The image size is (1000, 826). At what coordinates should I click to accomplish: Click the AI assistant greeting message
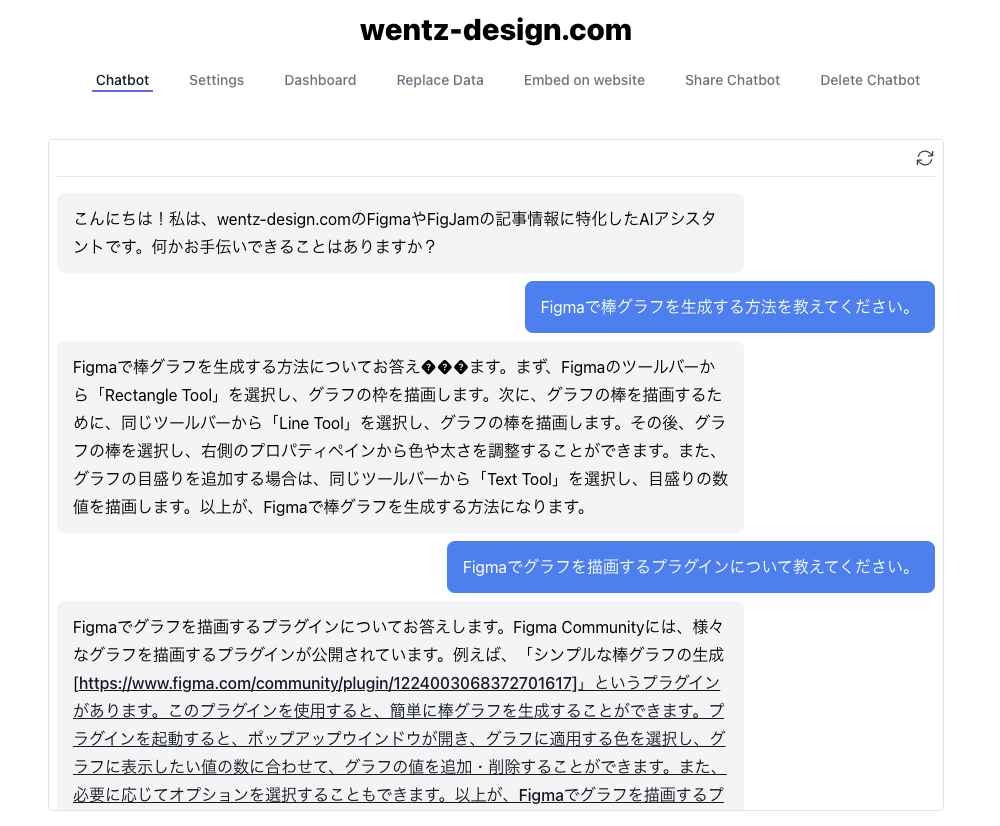tap(400, 232)
